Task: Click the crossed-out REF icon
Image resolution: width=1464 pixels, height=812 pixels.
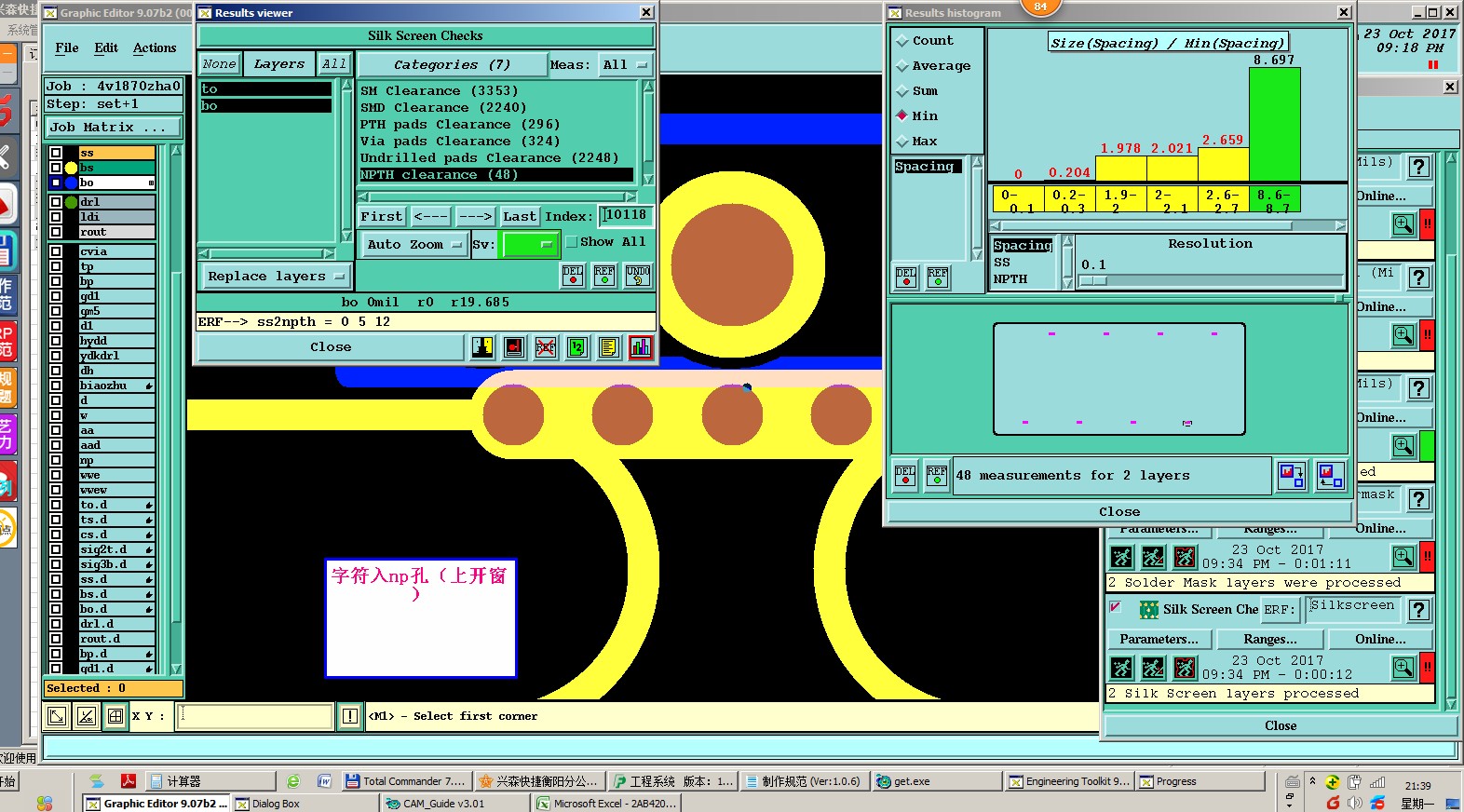Action: pyautogui.click(x=546, y=347)
